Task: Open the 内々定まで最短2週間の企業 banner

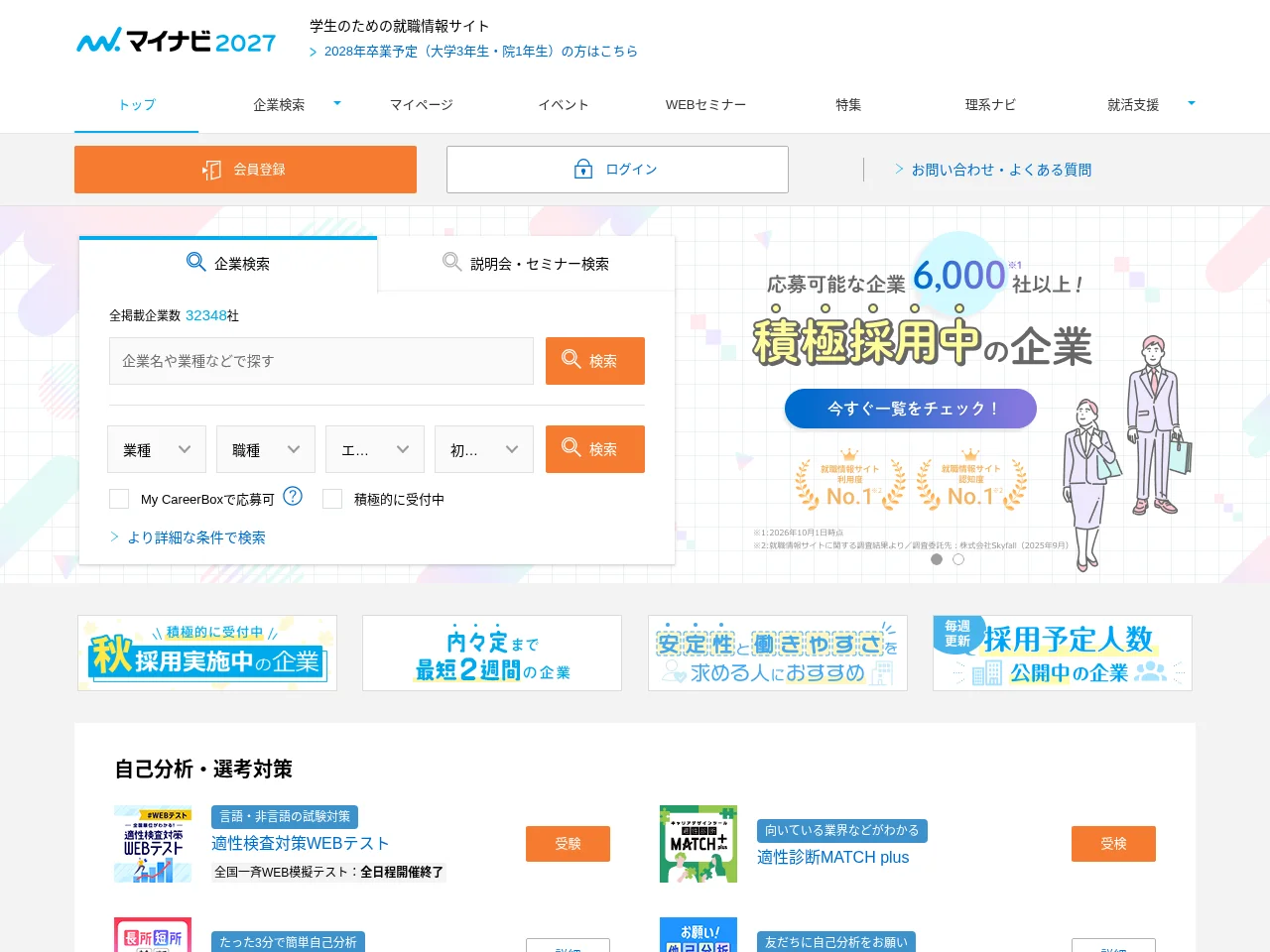Action: coord(492,654)
